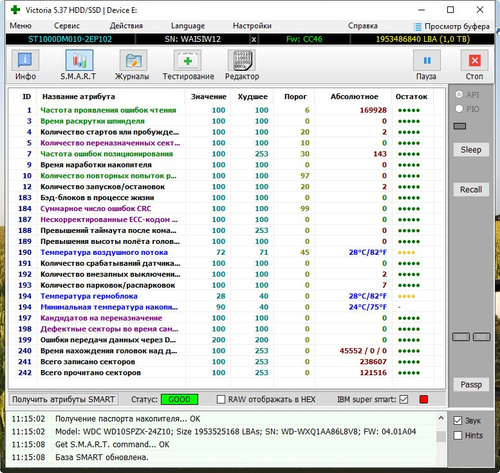Click the x next to serial number
The width and height of the screenshot is (500, 473).
point(254,39)
